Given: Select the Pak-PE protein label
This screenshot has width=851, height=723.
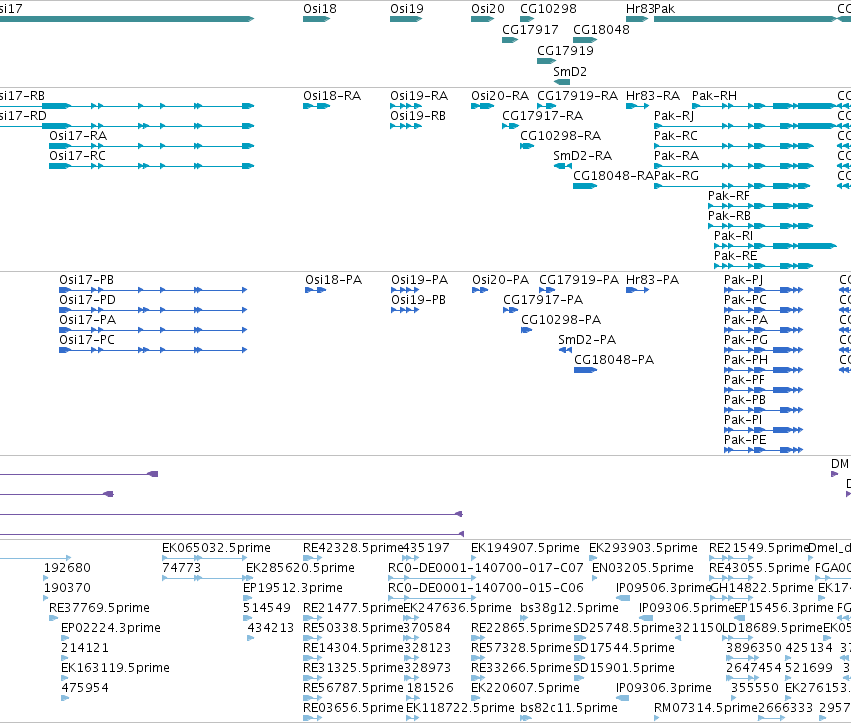Looking at the screenshot, I should (x=745, y=441).
